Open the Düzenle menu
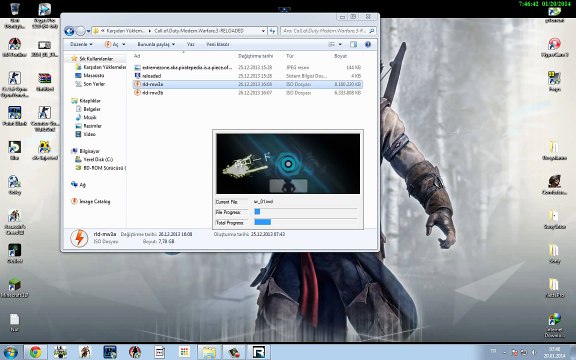576x360 pixels. pyautogui.click(x=81, y=44)
